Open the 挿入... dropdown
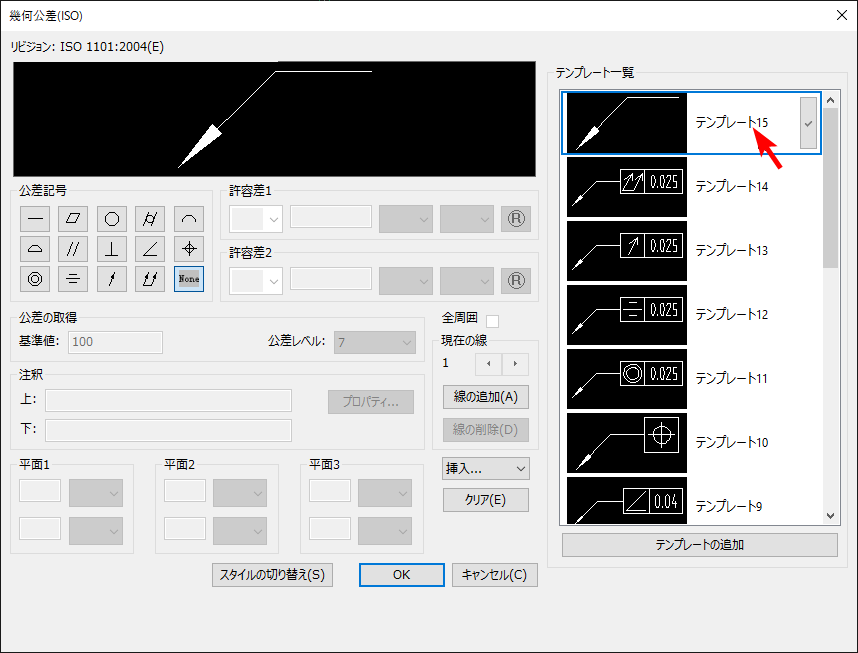The width and height of the screenshot is (858, 653). (x=485, y=468)
